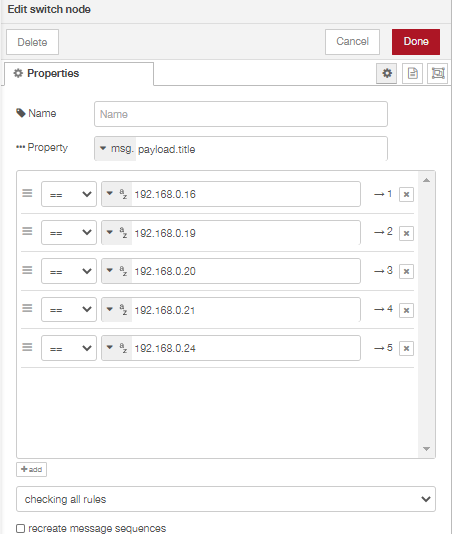Image resolution: width=452 pixels, height=534 pixels.
Task: Delete the switch node
Action: [x=32, y=42]
